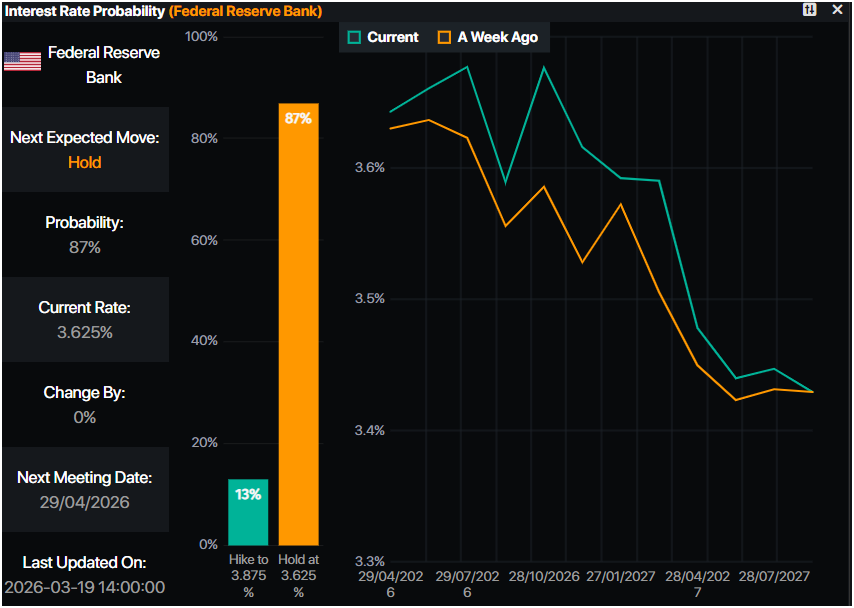This screenshot has width=854, height=608.
Task: Click the Hold next expected move value
Action: click(84, 162)
